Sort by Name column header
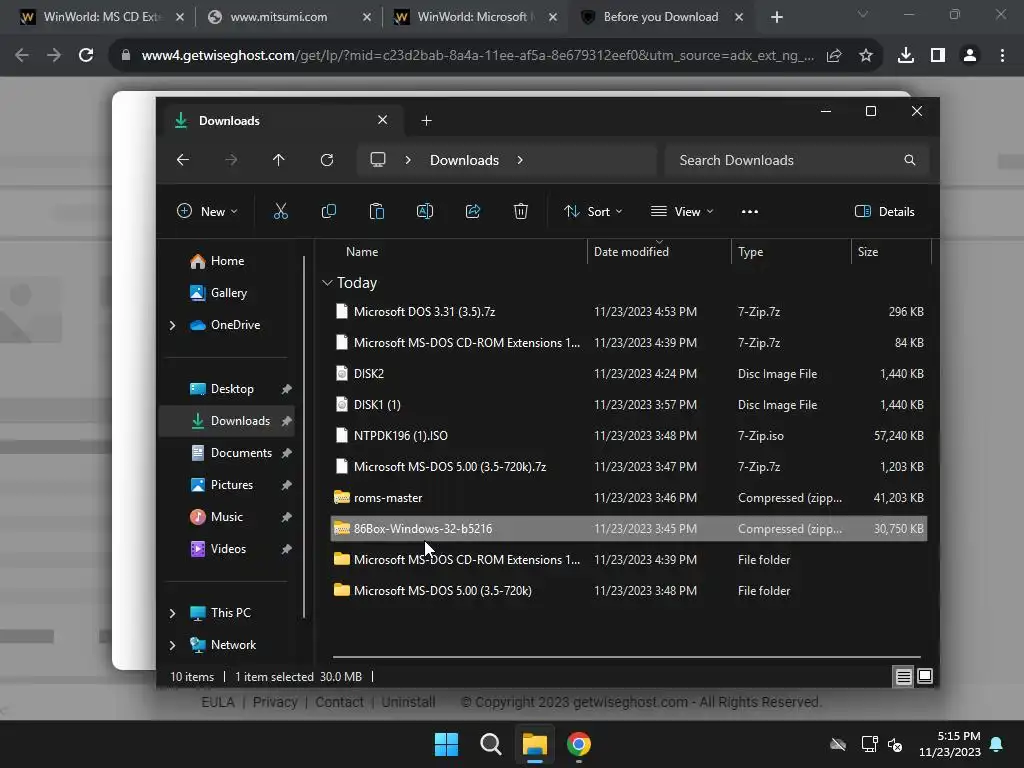Viewport: 1024px width, 768px height. (x=362, y=251)
